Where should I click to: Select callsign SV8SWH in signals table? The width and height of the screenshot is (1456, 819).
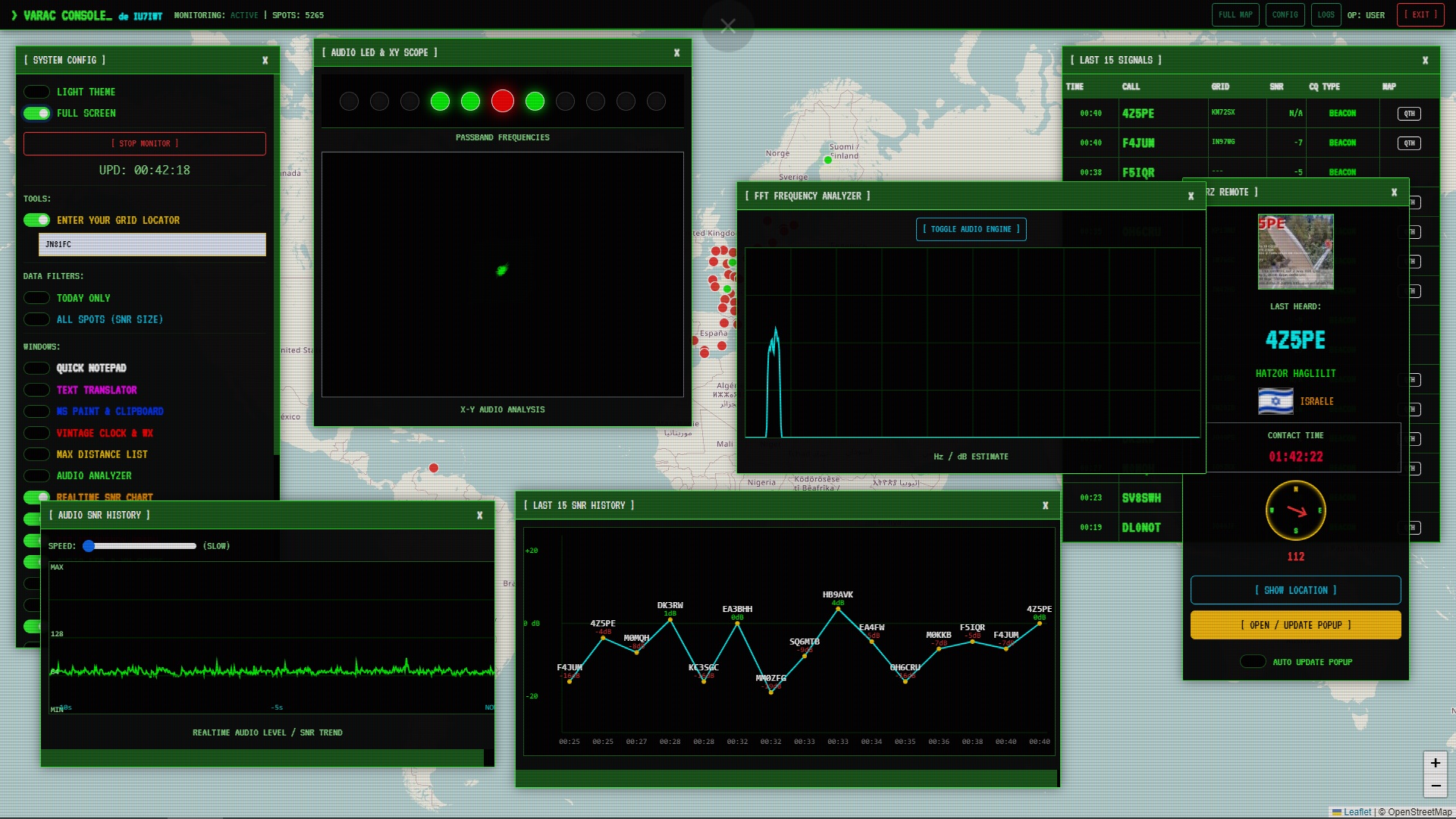pos(1141,498)
